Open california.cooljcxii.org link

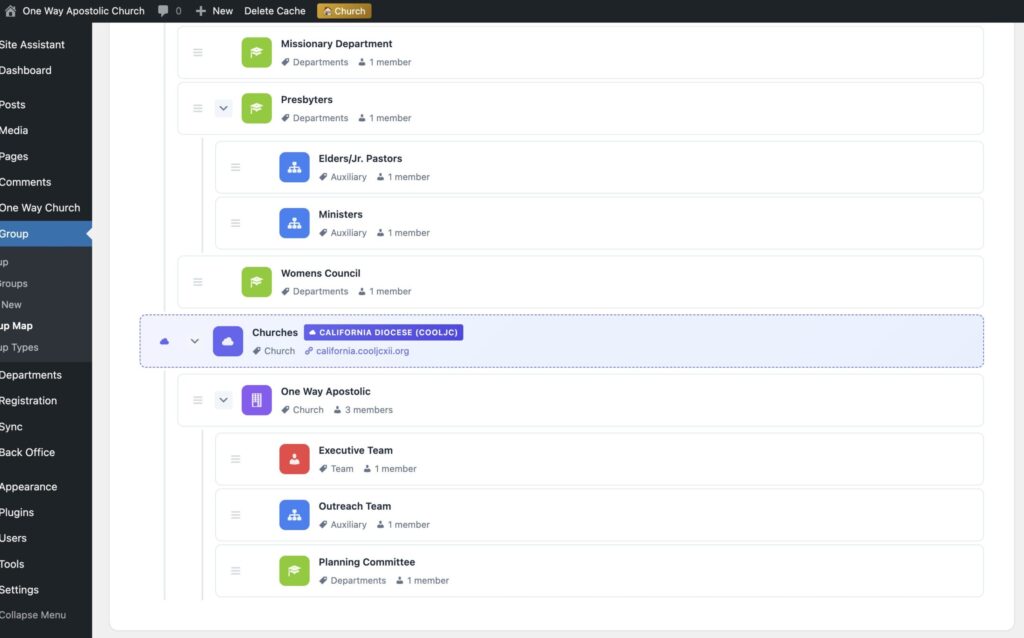362,351
